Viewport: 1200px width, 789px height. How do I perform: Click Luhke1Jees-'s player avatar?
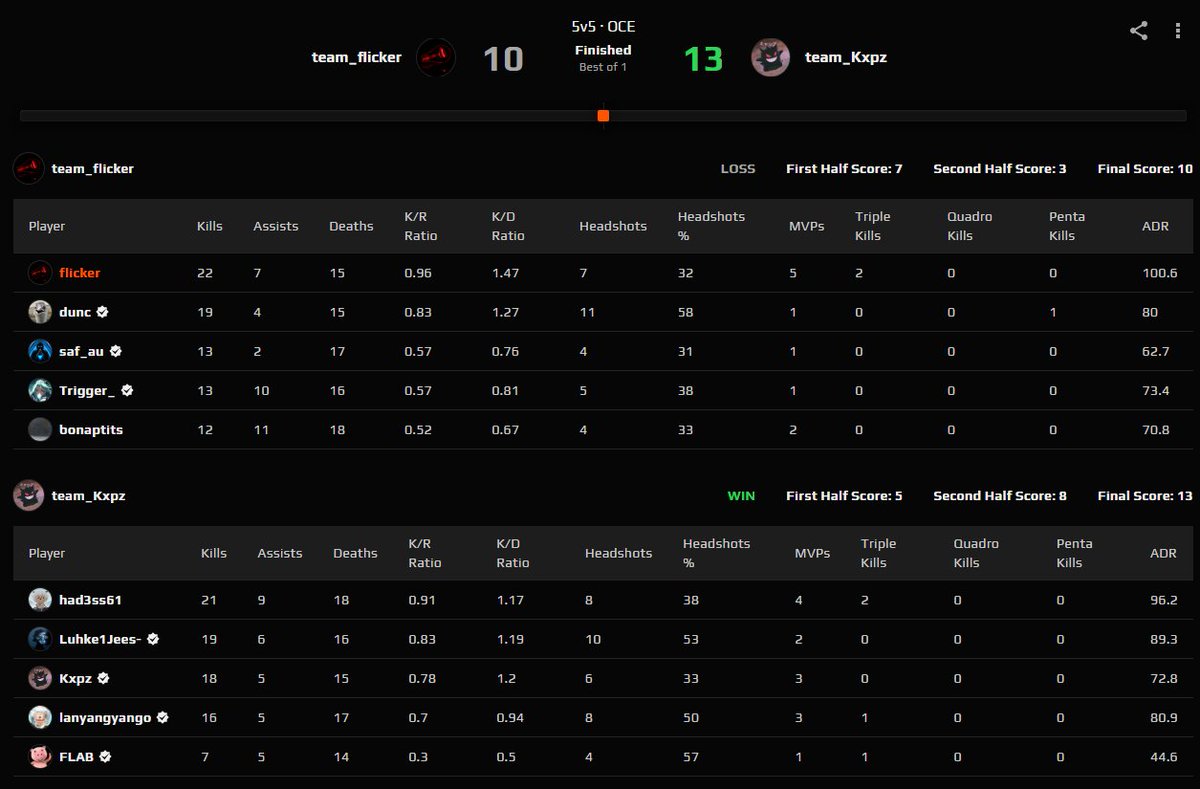coord(40,639)
